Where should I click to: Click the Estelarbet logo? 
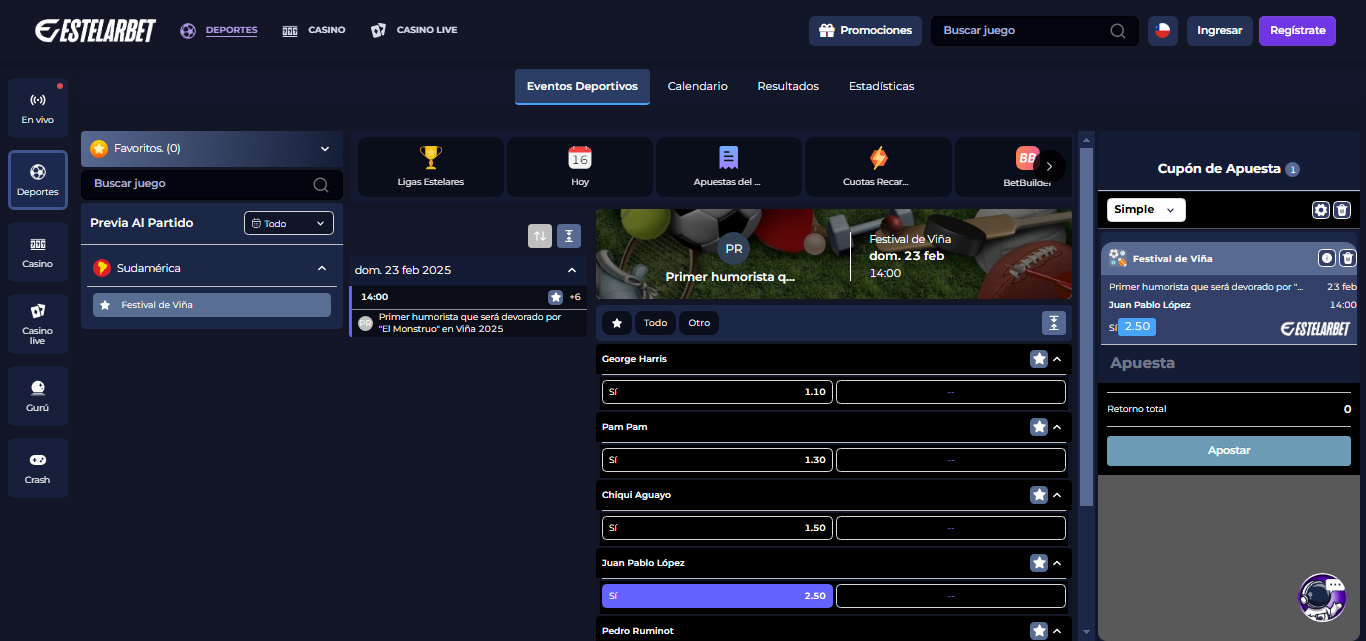pos(95,31)
